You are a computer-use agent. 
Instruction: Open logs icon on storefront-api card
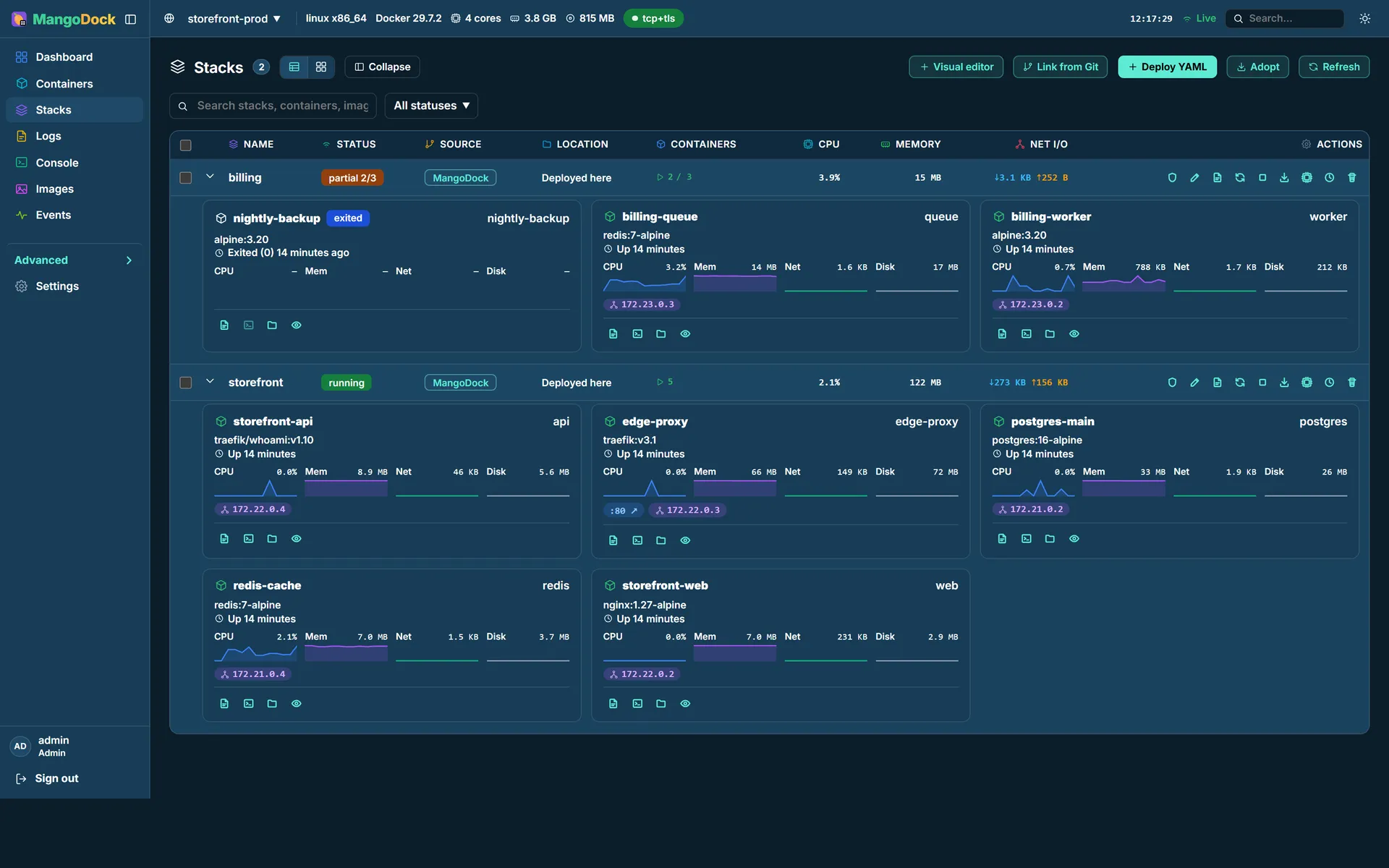pos(224,539)
